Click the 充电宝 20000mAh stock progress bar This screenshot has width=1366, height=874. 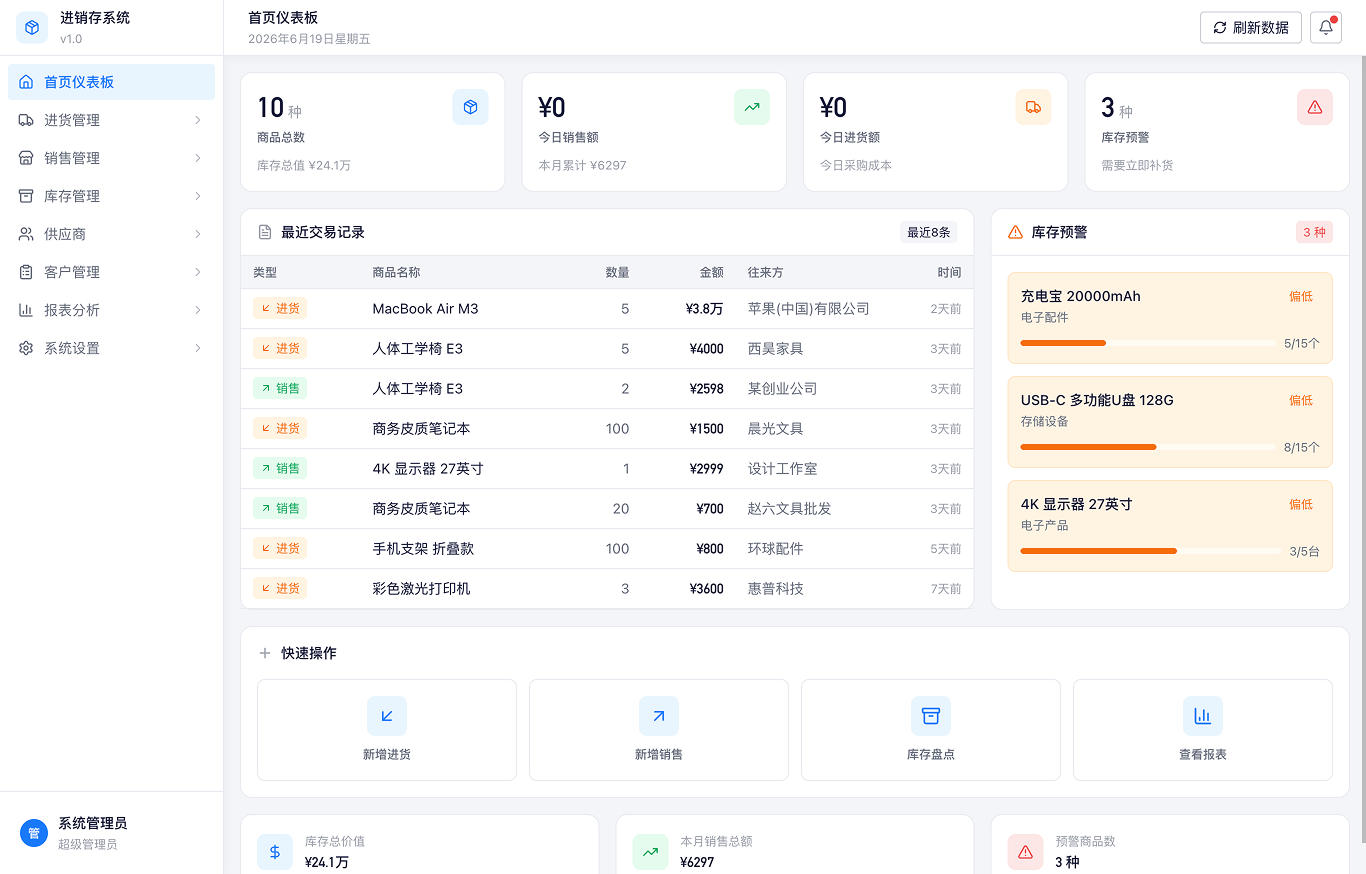click(x=1148, y=343)
